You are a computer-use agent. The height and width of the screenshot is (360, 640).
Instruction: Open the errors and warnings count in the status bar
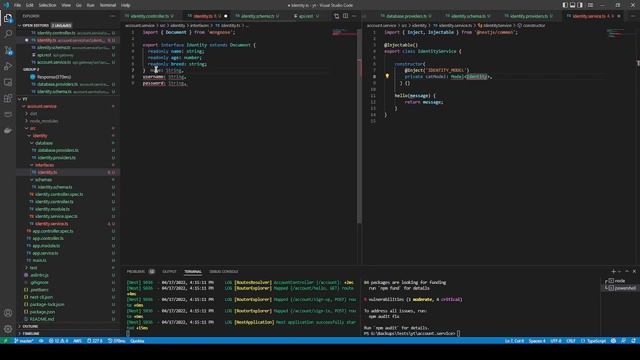pos(58,341)
